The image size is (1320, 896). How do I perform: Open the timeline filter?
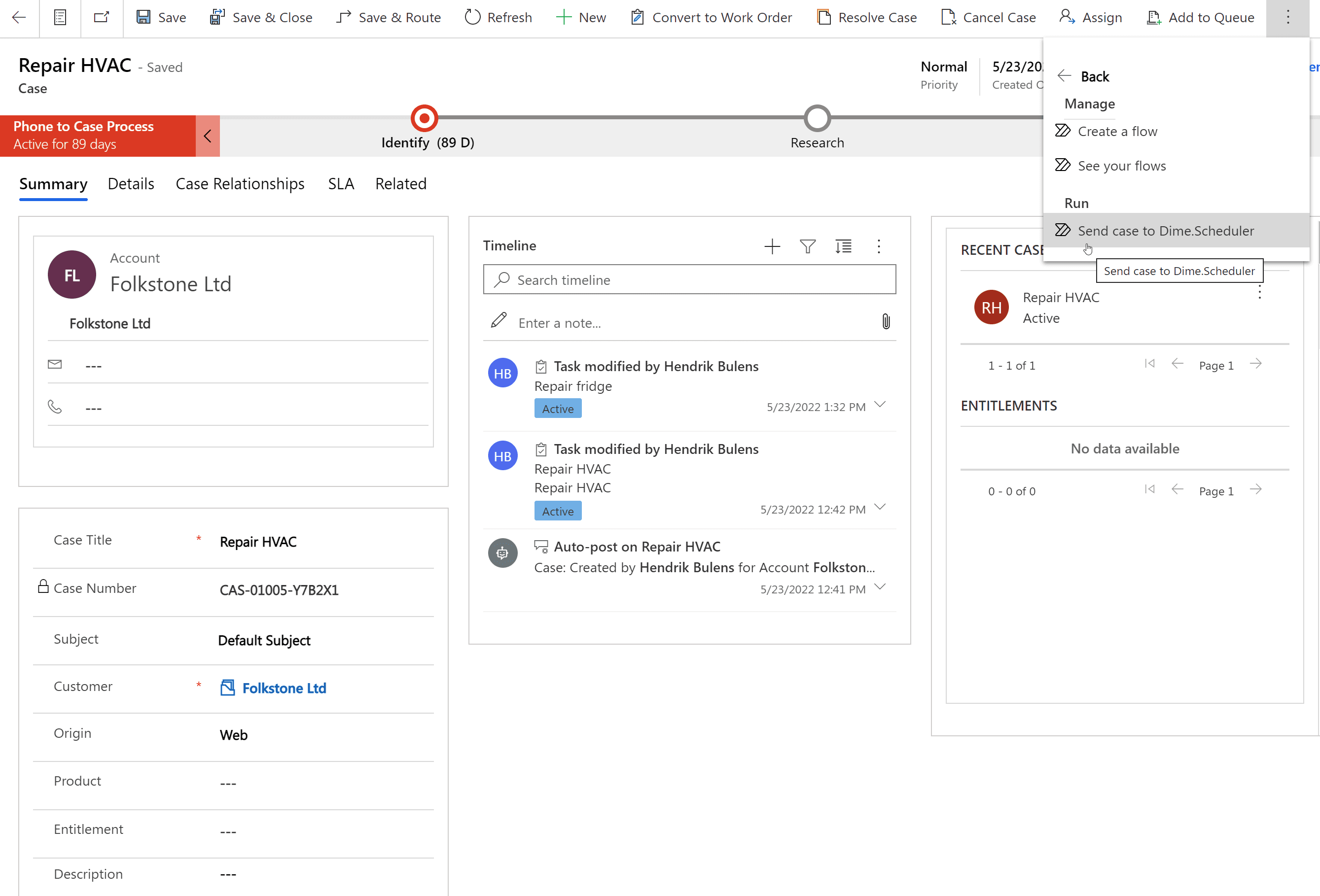click(807, 246)
